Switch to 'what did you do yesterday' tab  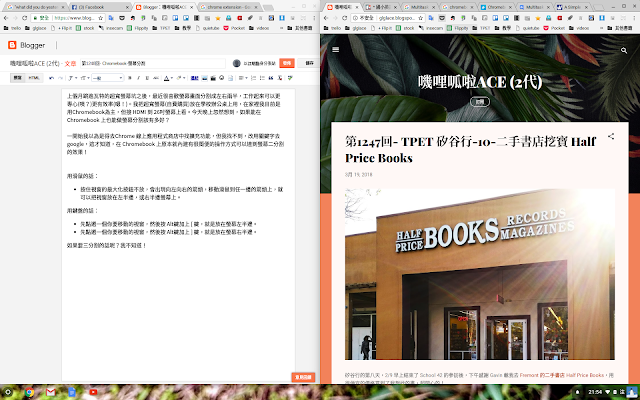[x=36, y=7]
